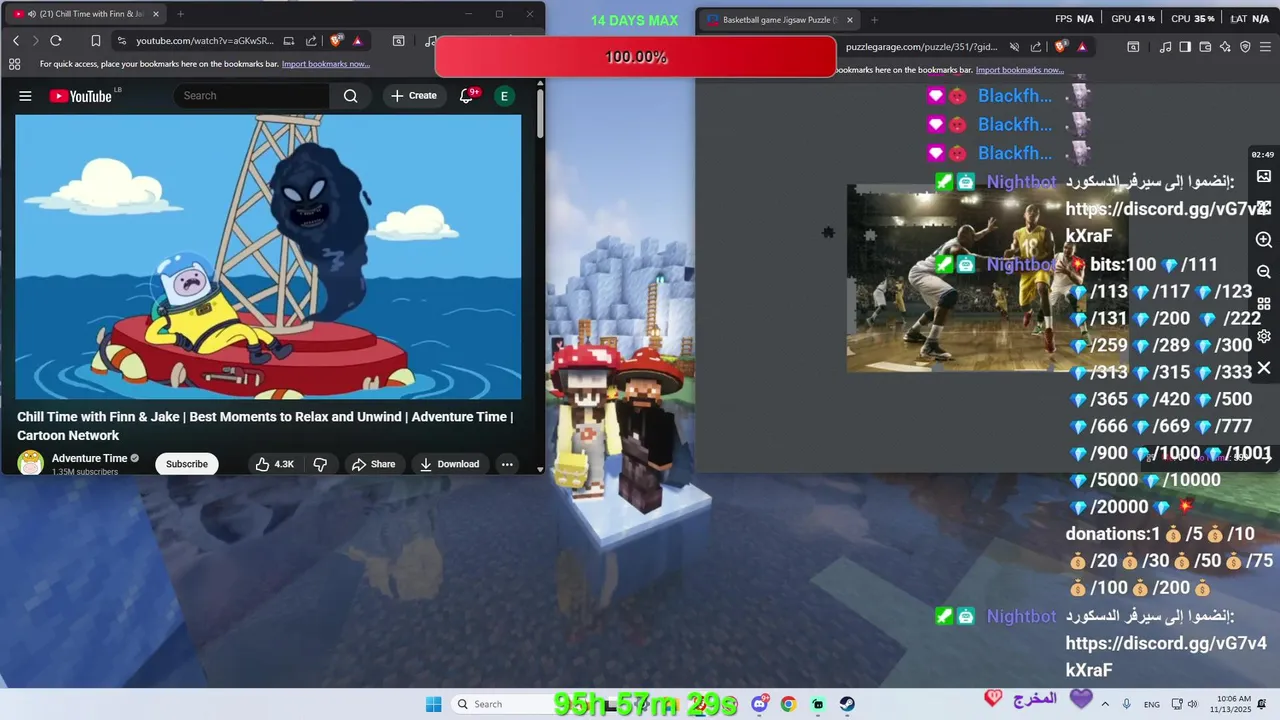1280x720 pixels.
Task: Zoom in on the jigsaw puzzle
Action: [x=1264, y=240]
